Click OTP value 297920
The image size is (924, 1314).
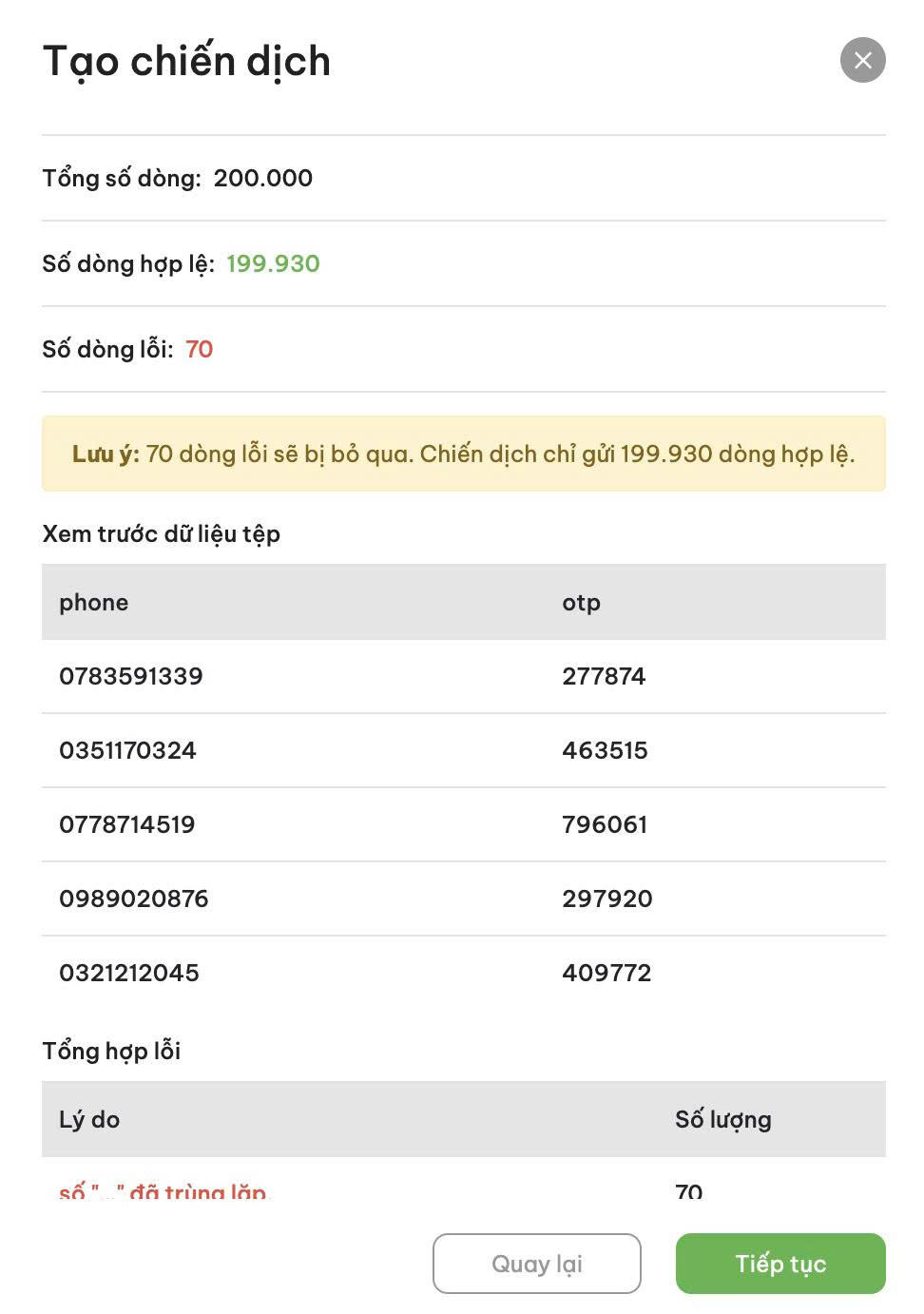point(607,899)
